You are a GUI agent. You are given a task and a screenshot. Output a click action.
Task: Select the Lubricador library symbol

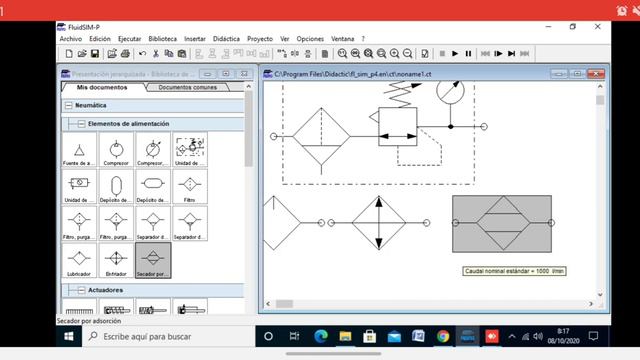click(79, 260)
